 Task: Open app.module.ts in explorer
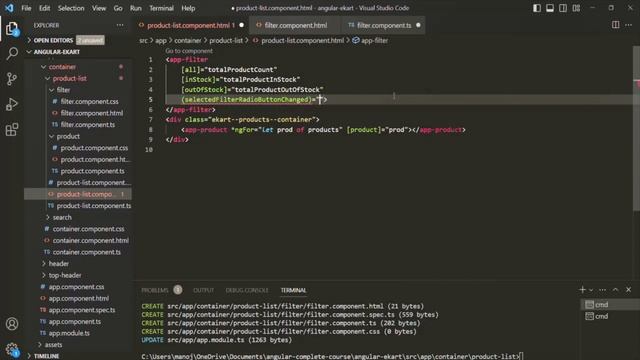pos(69,333)
